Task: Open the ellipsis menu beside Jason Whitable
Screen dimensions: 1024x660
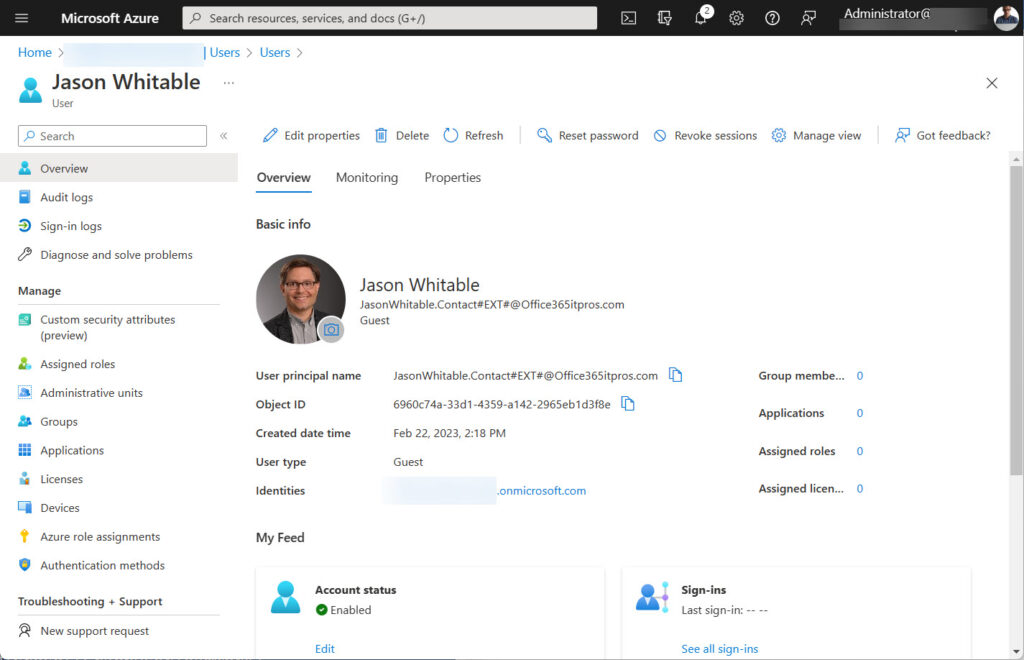Action: [x=229, y=83]
